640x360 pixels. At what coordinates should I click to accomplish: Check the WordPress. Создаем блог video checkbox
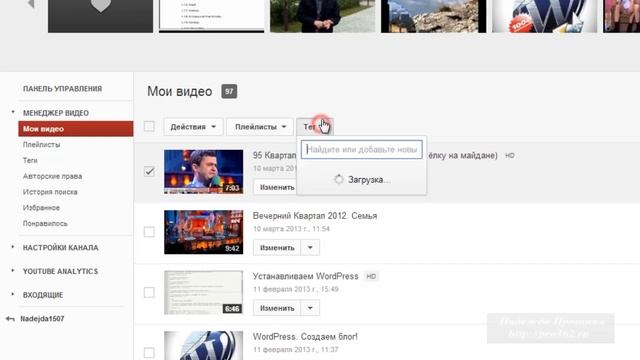(149, 353)
